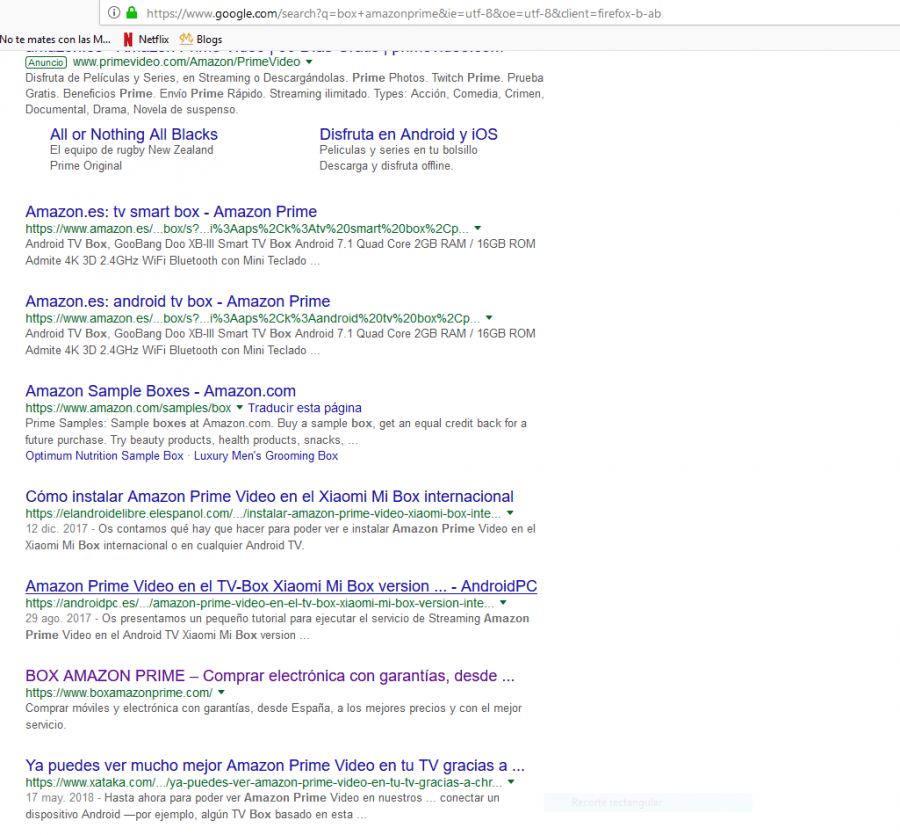Open 'Ya puedes ver mucho mejor Amazon Prime Video' result
900x835 pixels.
click(x=275, y=765)
